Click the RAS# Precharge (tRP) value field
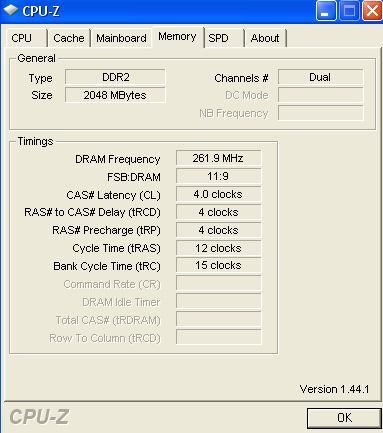The height and width of the screenshot is (433, 383). click(x=218, y=230)
